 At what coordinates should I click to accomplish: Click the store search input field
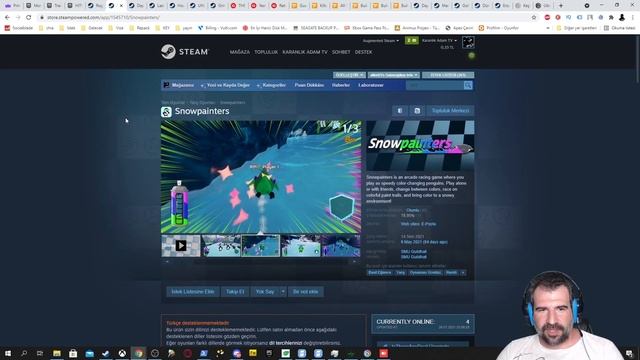coord(434,85)
